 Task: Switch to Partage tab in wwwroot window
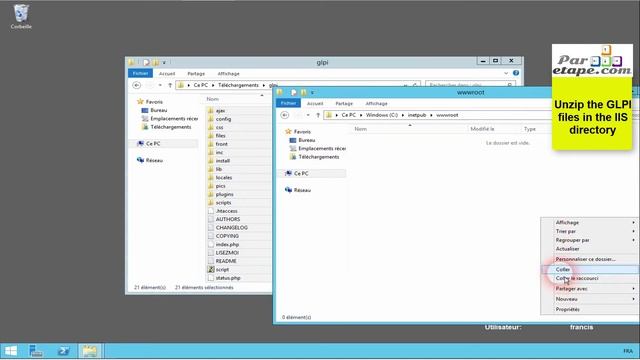[344, 104]
